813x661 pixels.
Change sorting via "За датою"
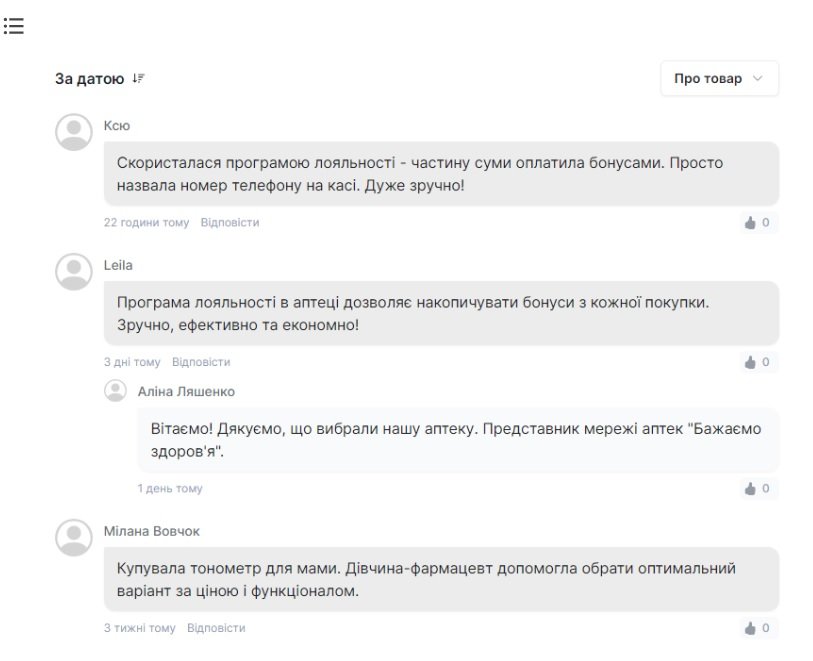tap(89, 79)
